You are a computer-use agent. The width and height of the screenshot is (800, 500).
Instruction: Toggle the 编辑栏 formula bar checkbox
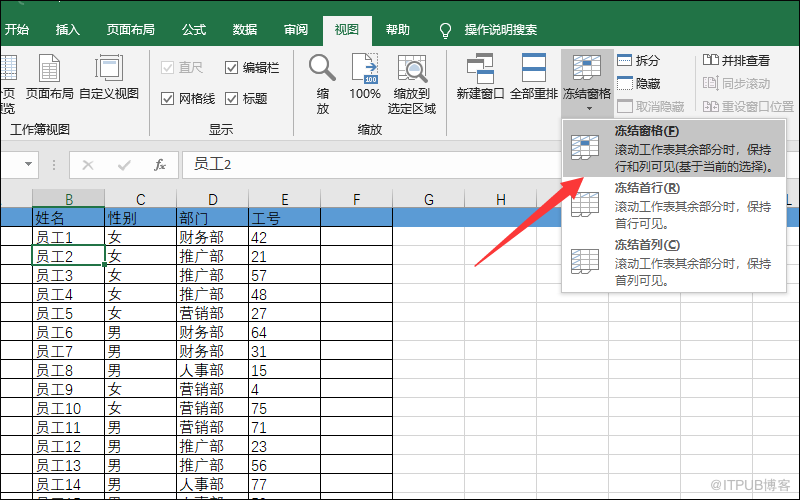point(232,68)
